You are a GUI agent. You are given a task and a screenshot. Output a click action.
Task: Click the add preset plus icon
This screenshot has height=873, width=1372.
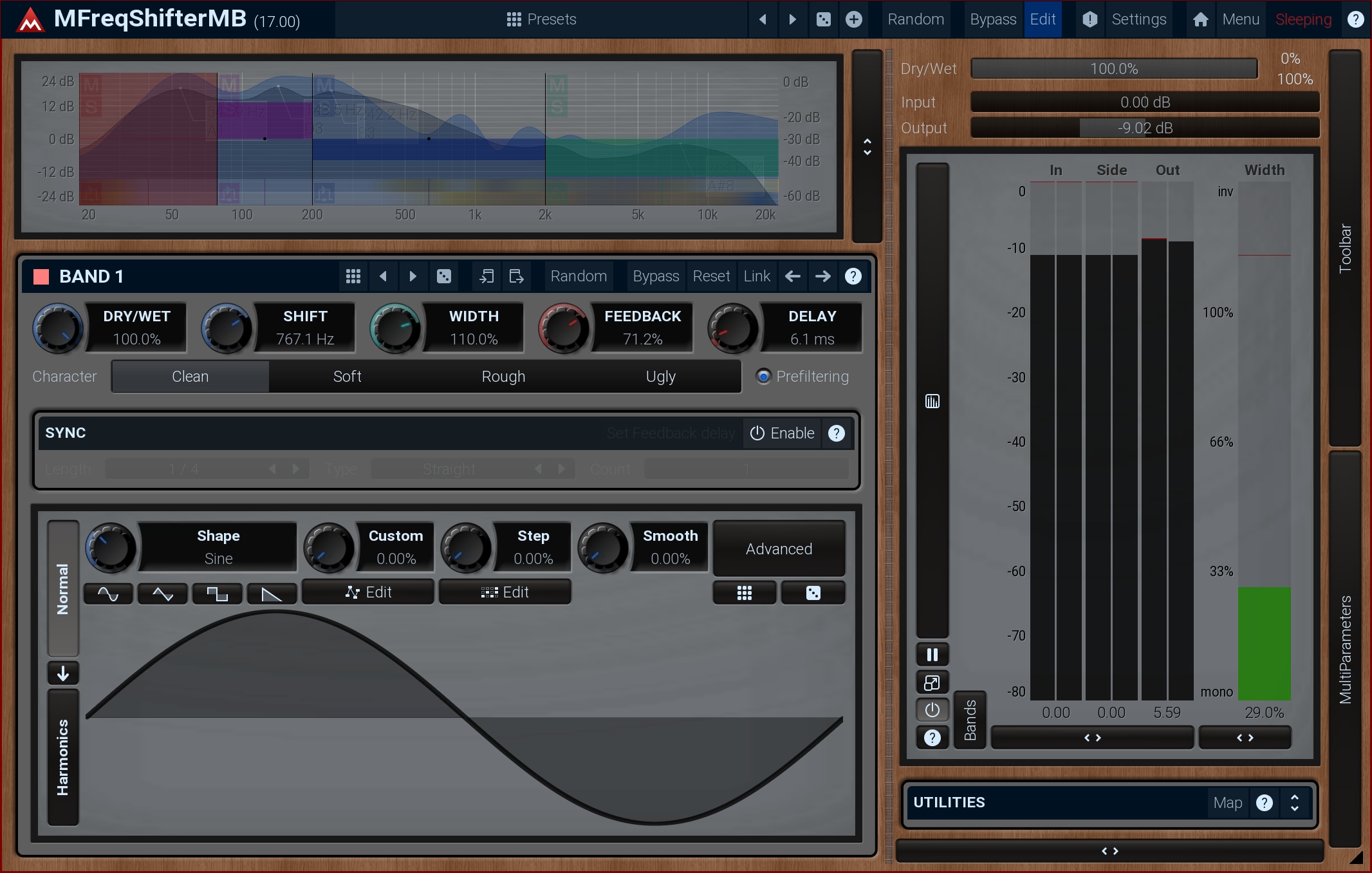pos(854,19)
